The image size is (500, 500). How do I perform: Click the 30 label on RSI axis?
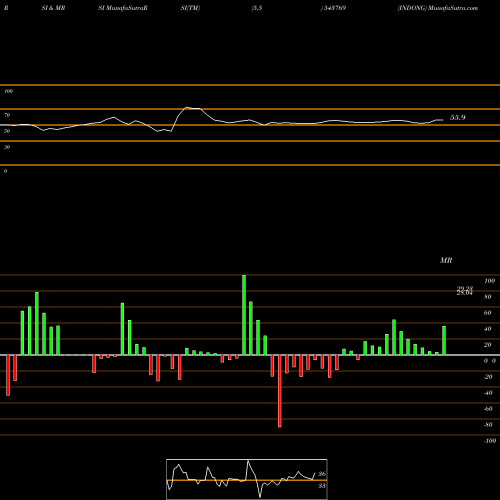coord(7,147)
